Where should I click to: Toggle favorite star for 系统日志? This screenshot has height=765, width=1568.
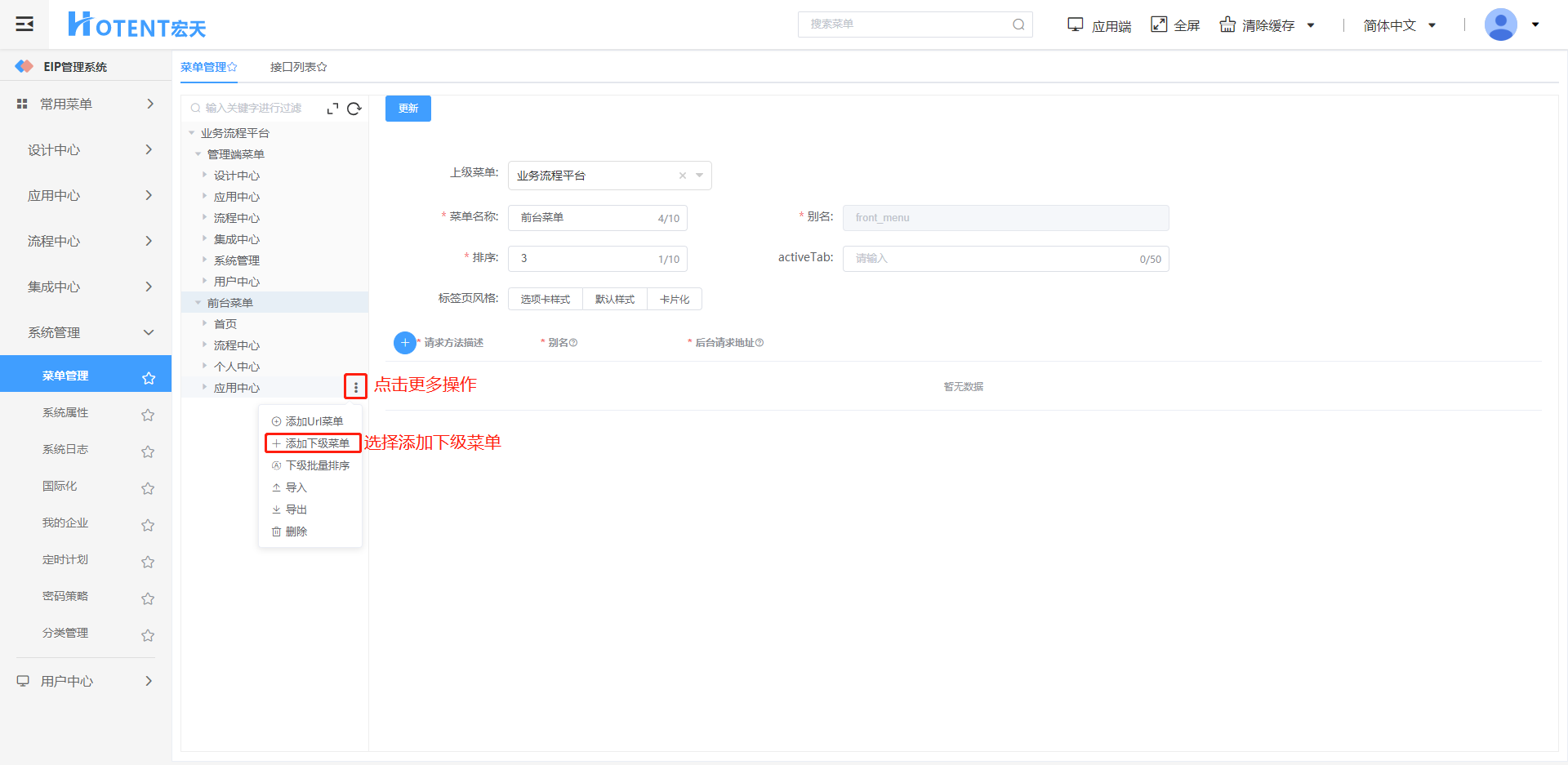148,451
